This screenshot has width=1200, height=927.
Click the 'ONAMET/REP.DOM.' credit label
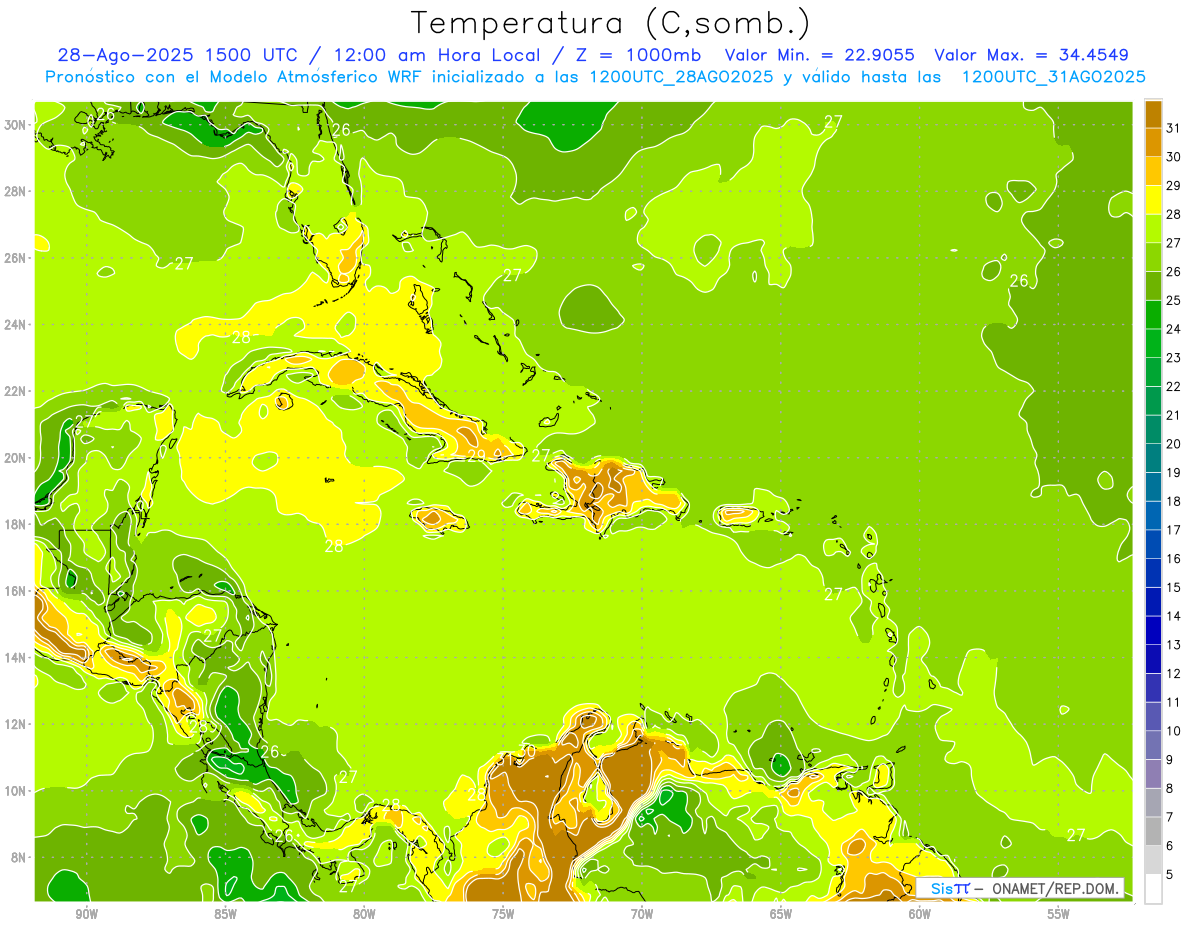pos(1054,888)
